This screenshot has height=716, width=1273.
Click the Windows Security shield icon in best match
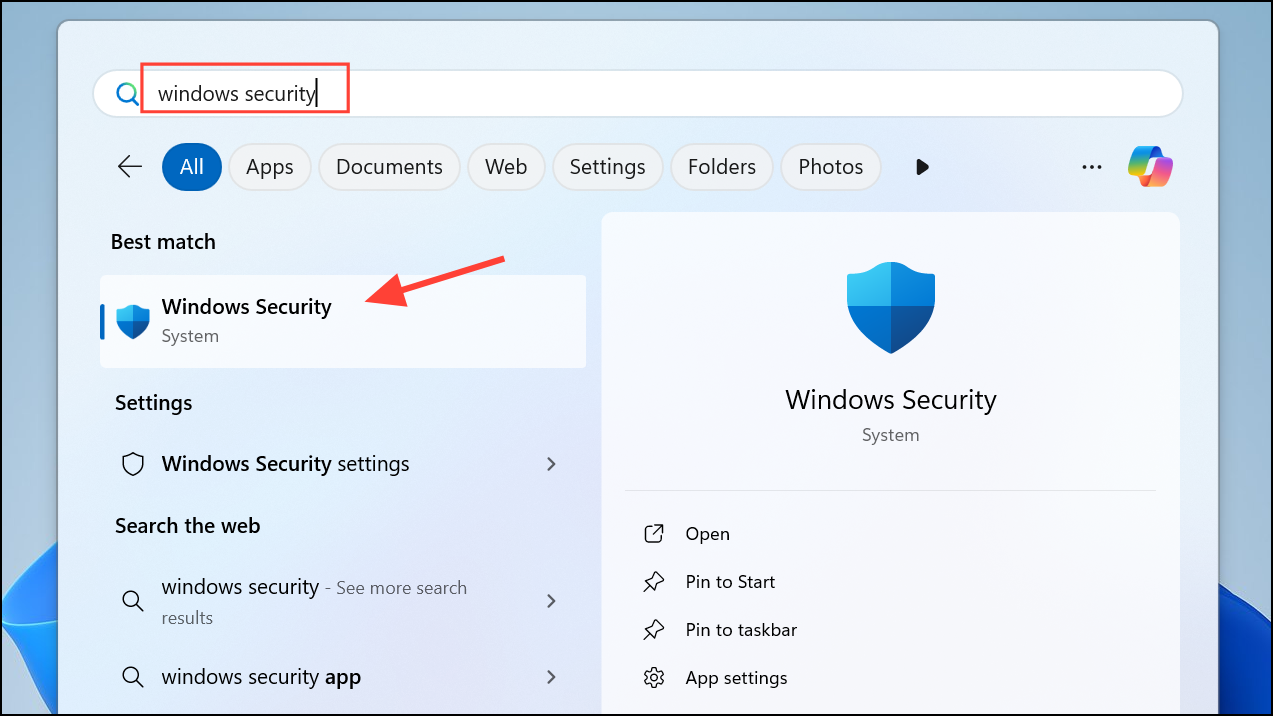pos(133,321)
